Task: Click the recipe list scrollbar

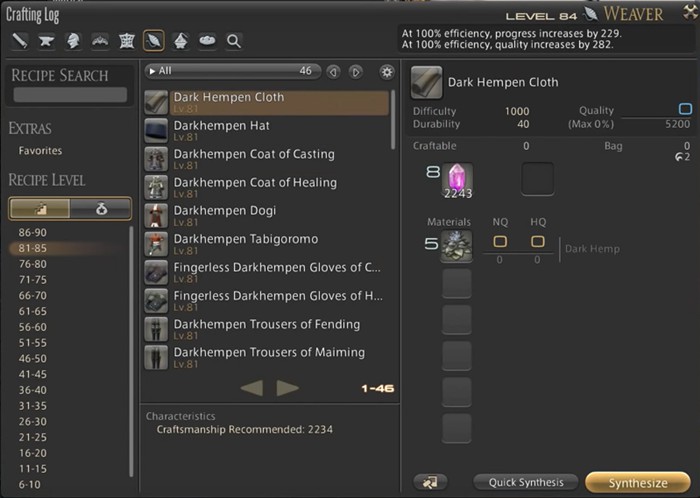Action: pos(393,120)
